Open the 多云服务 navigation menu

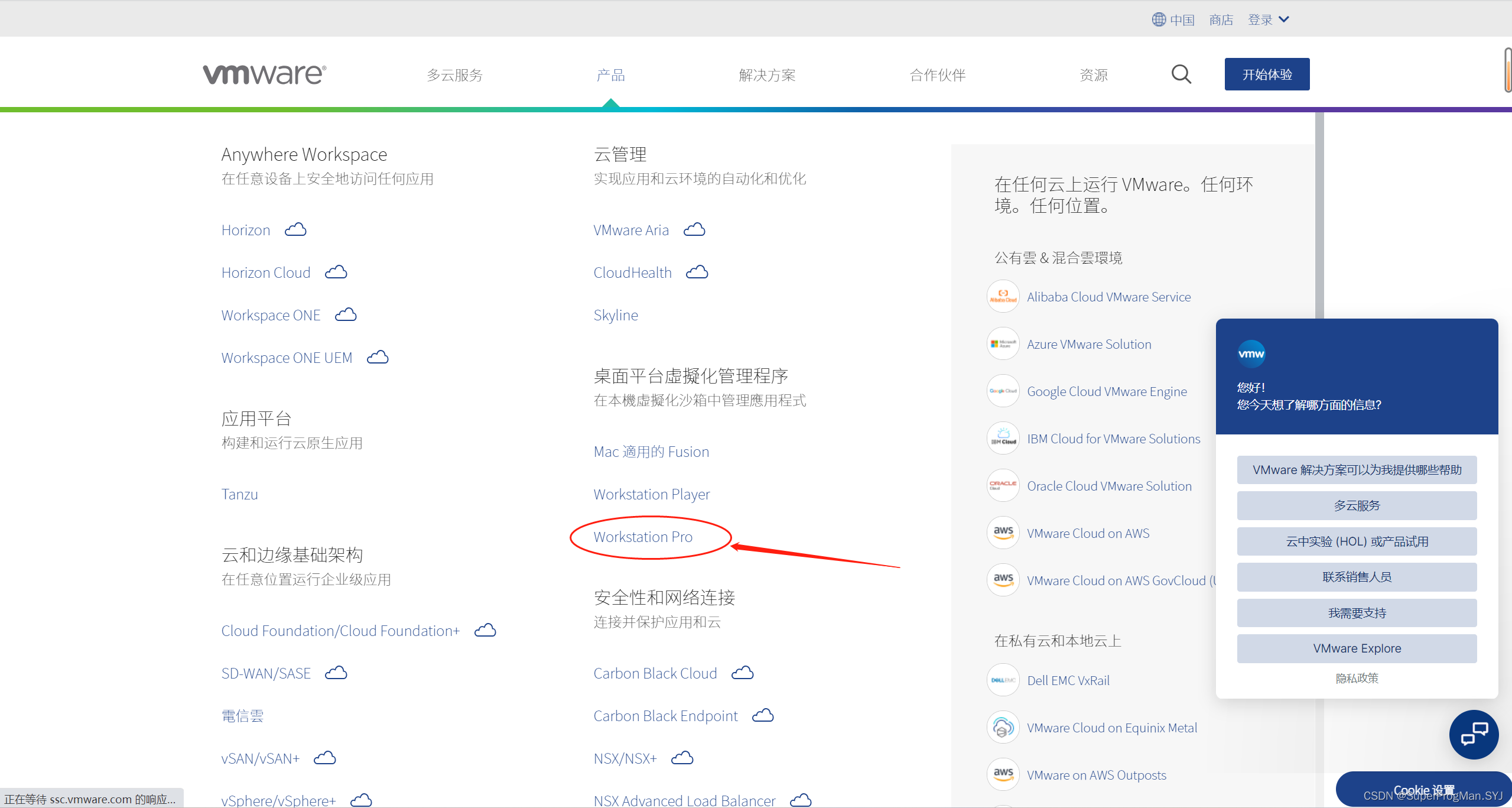[455, 75]
